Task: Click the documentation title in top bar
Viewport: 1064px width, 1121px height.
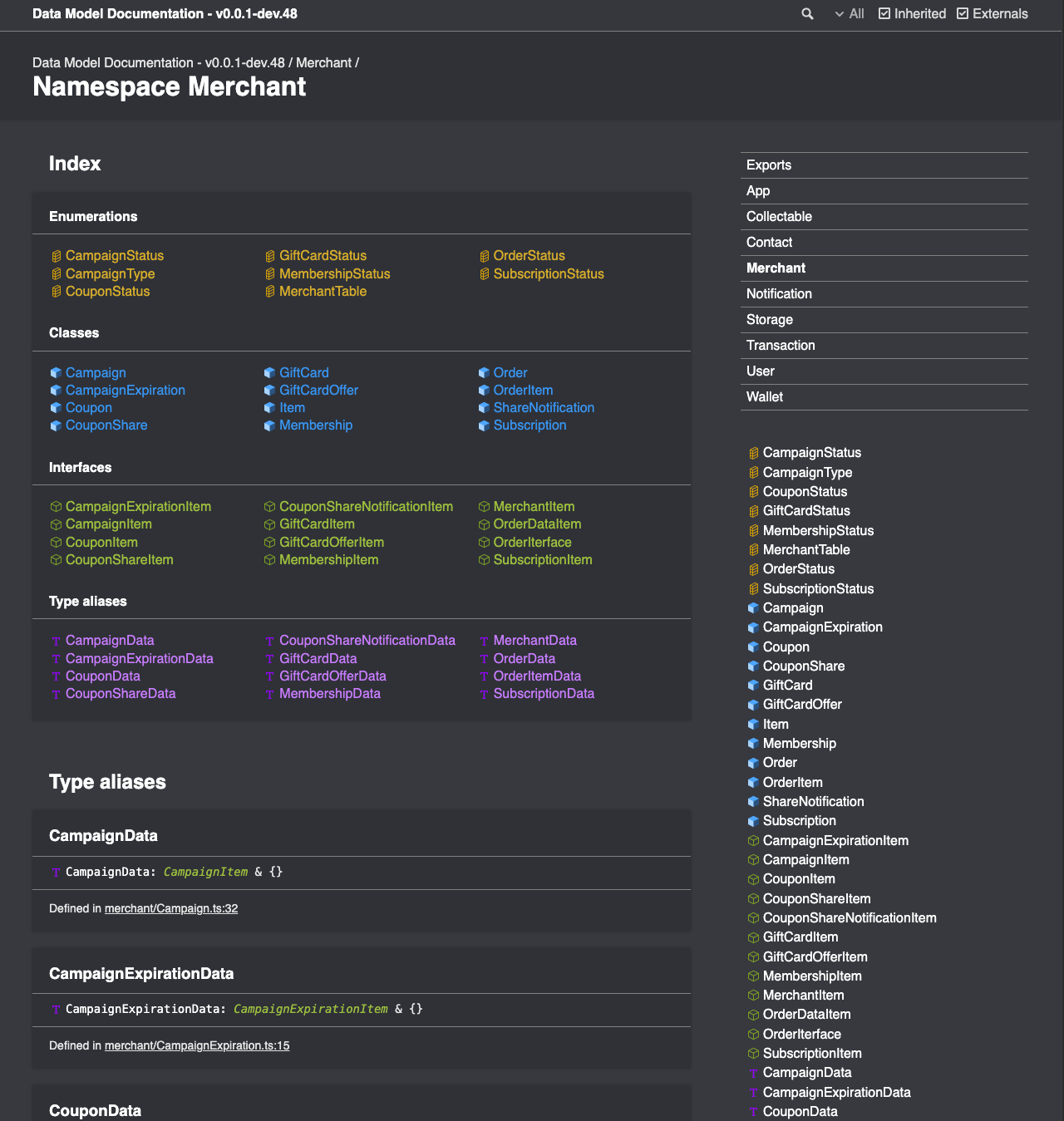Action: coord(165,14)
